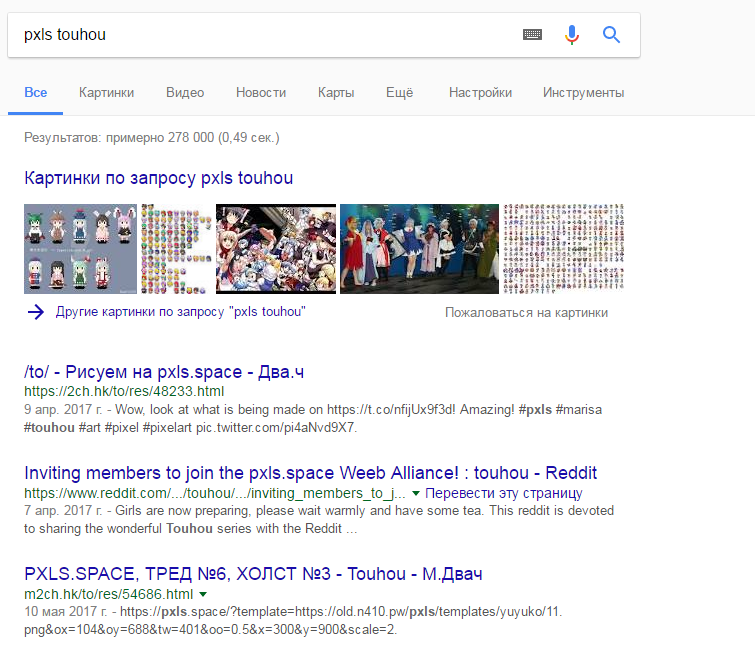The width and height of the screenshot is (755, 653).
Task: Click the results count text 278 000
Action: point(152,138)
